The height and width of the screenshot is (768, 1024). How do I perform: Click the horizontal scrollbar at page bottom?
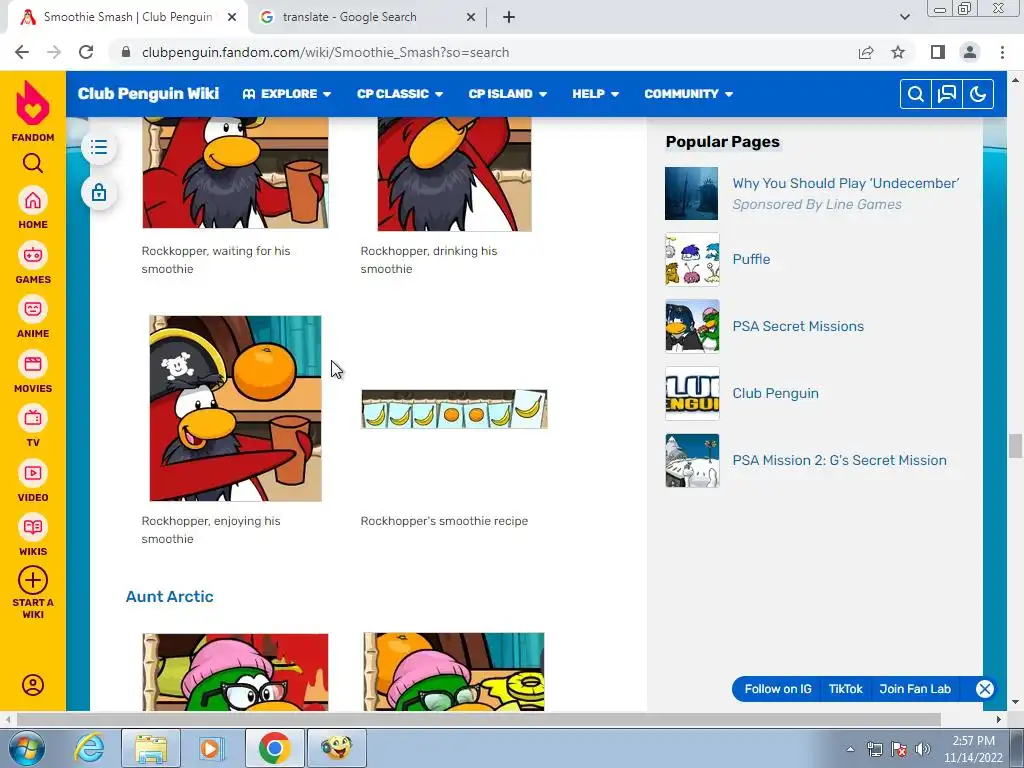[x=478, y=719]
